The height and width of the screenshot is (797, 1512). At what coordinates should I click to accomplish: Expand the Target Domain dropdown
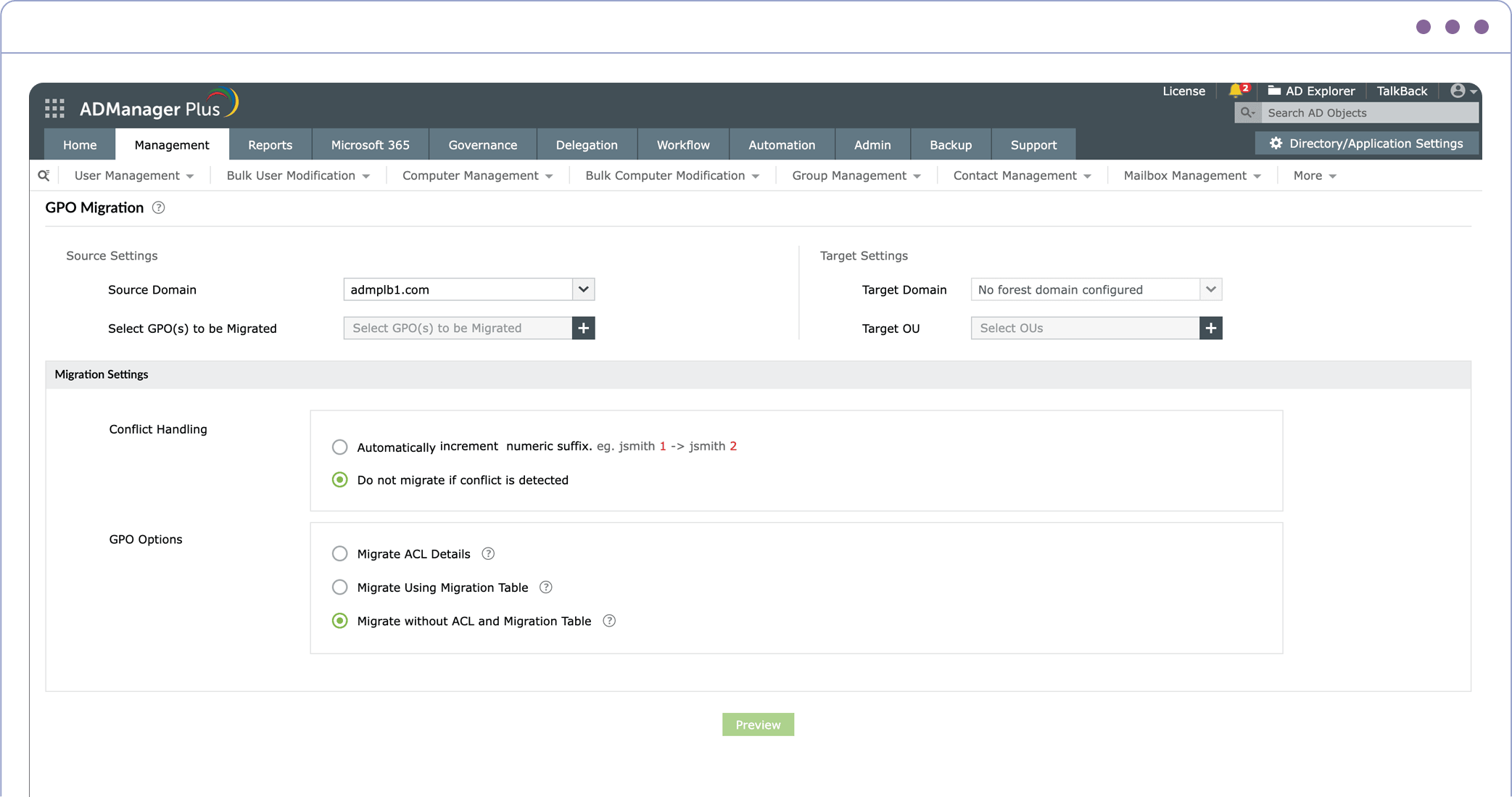1210,289
